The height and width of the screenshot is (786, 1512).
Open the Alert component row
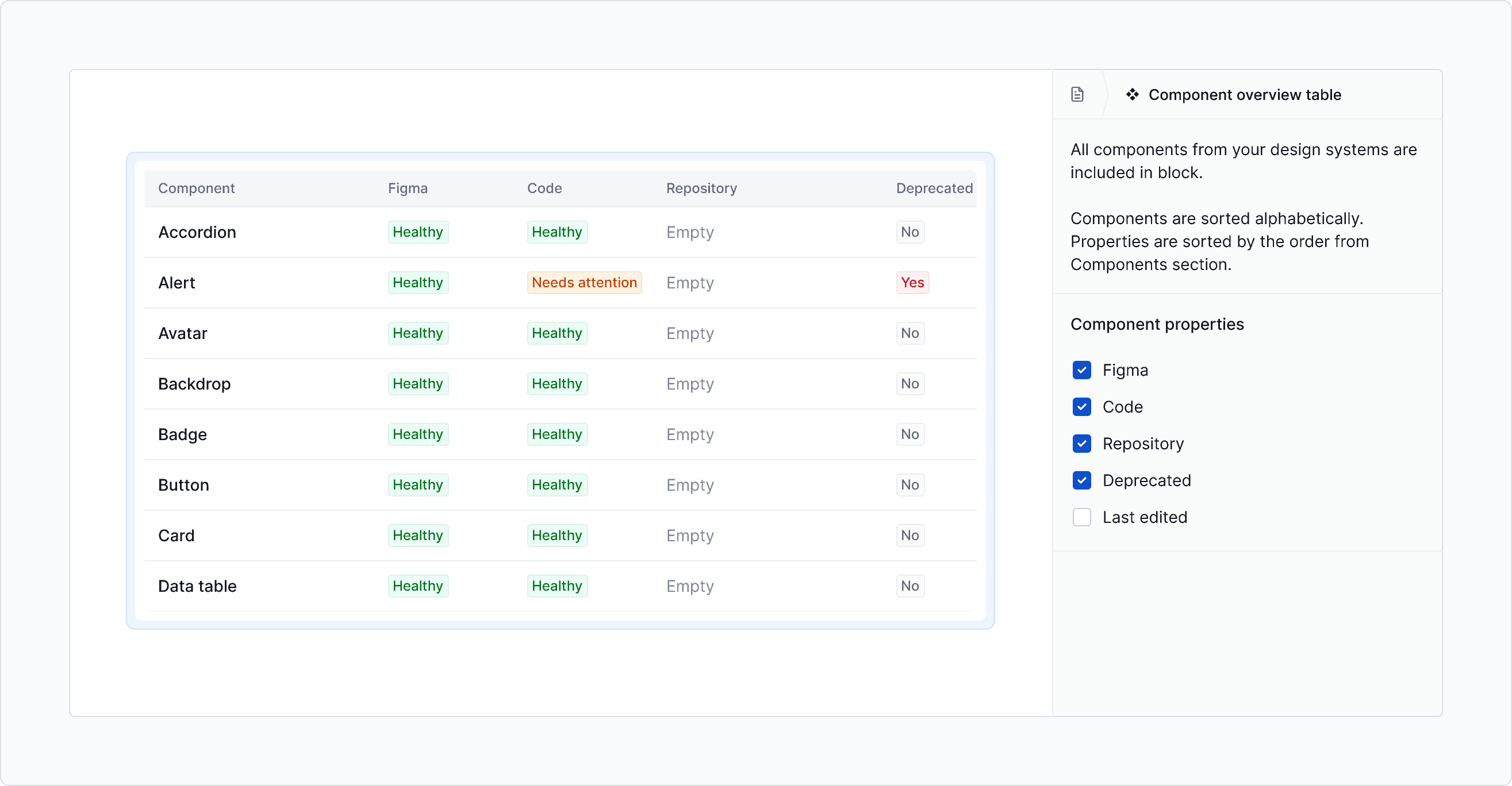[x=176, y=283]
